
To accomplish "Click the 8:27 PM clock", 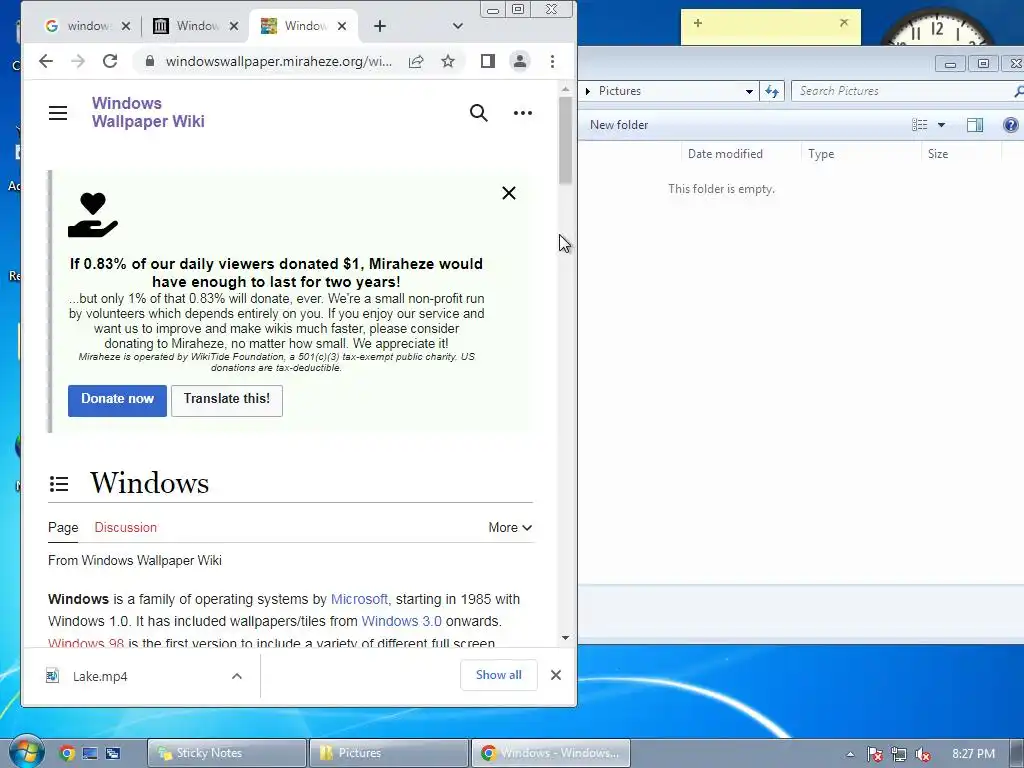I will point(973,754).
